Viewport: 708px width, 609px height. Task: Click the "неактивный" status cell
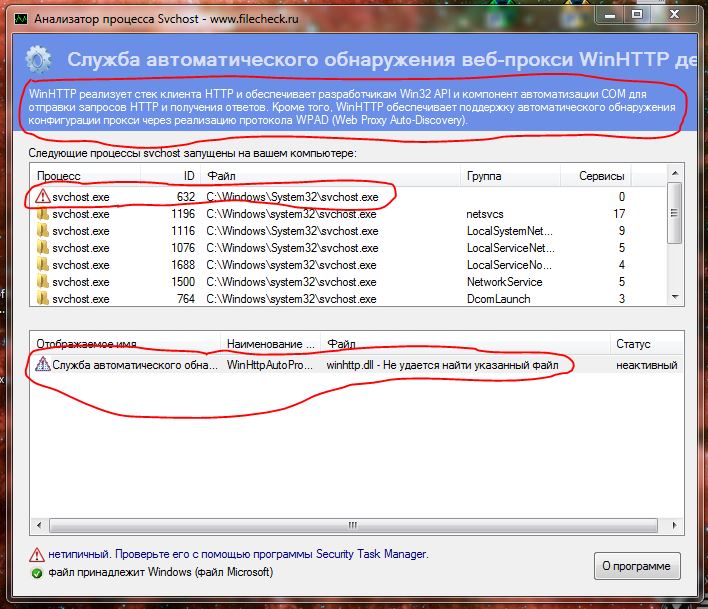(x=647, y=365)
